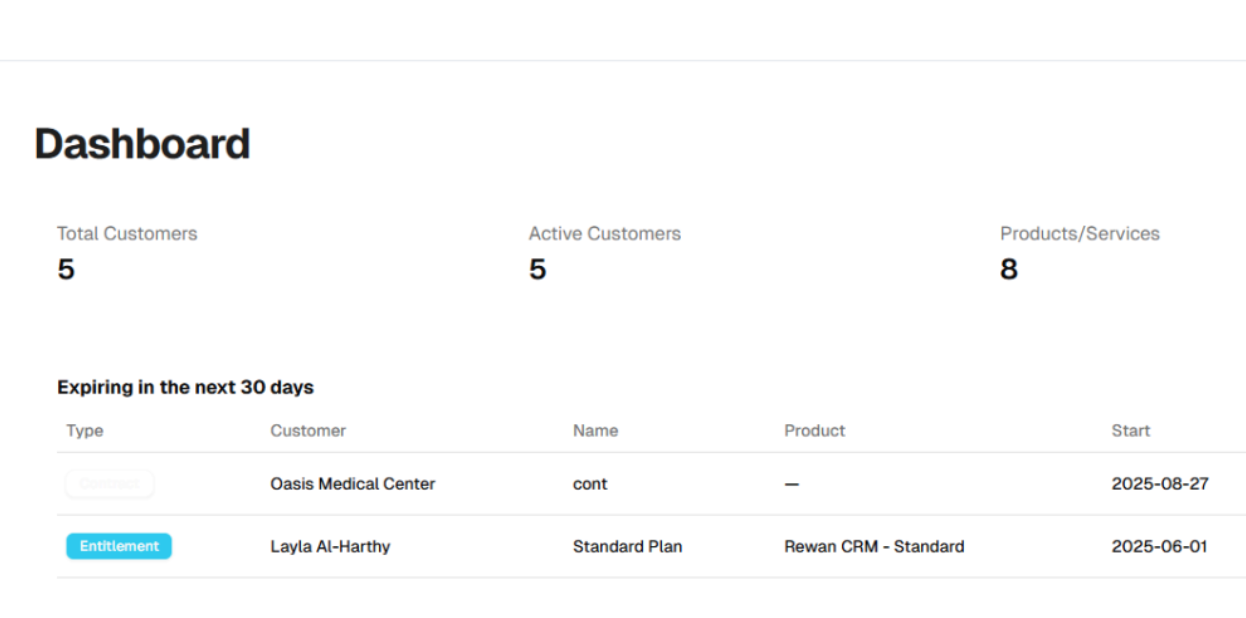The image size is (1246, 618).
Task: Open the Layla Al-Harthy customer
Action: click(x=330, y=547)
